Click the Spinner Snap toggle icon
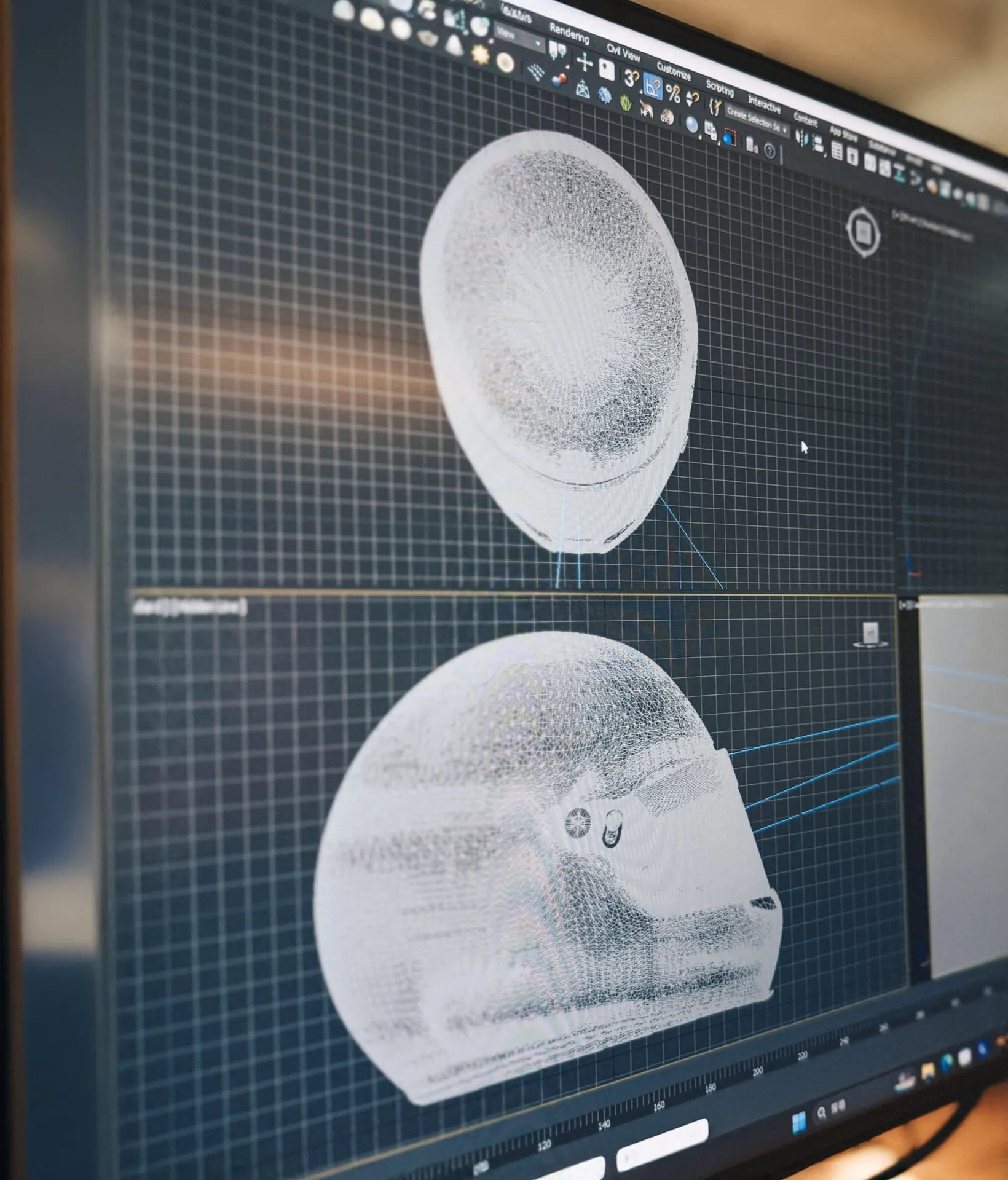 coord(693,99)
